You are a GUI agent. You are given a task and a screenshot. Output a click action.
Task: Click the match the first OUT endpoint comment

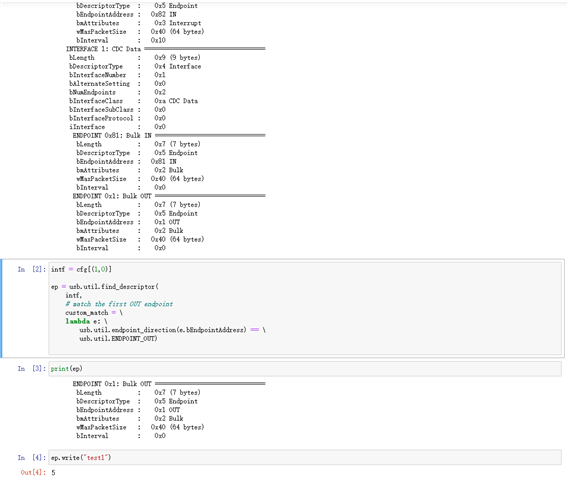point(119,304)
